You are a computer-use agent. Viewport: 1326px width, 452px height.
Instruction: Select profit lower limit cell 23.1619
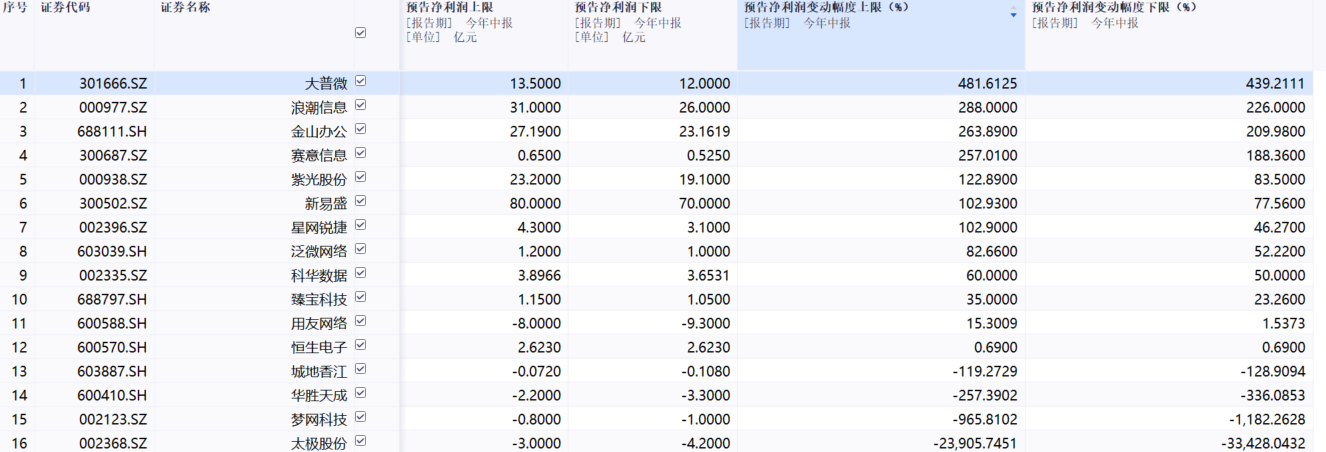pos(704,131)
